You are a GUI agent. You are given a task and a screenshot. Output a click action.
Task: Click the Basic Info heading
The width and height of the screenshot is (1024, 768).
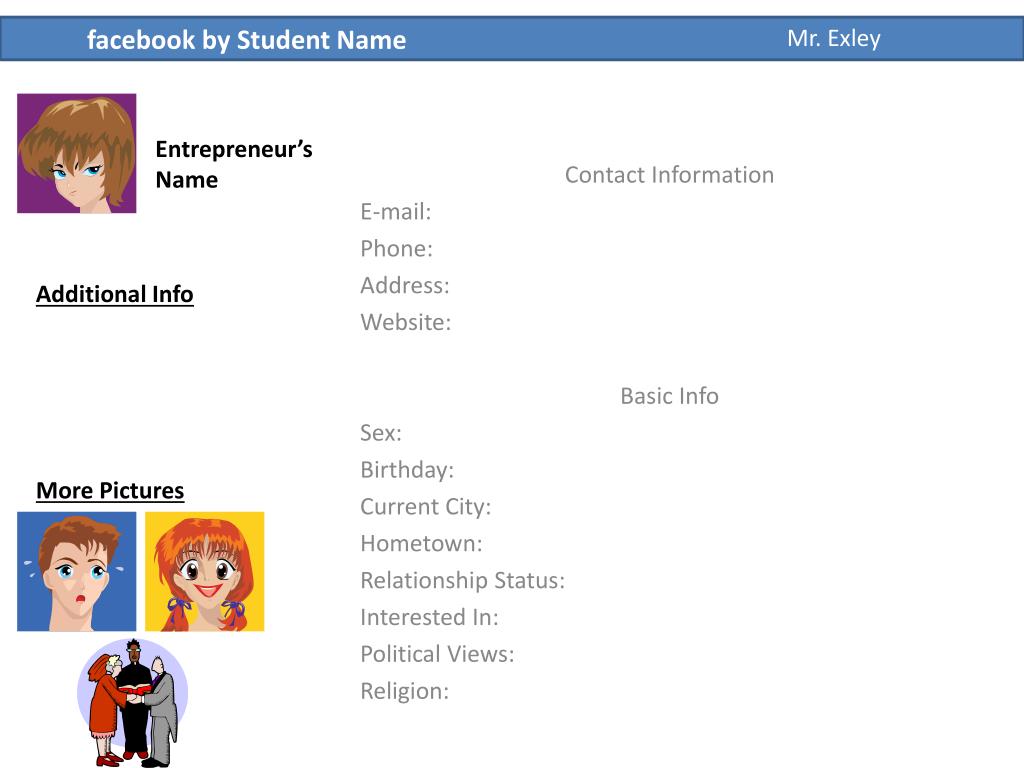pyautogui.click(x=669, y=396)
